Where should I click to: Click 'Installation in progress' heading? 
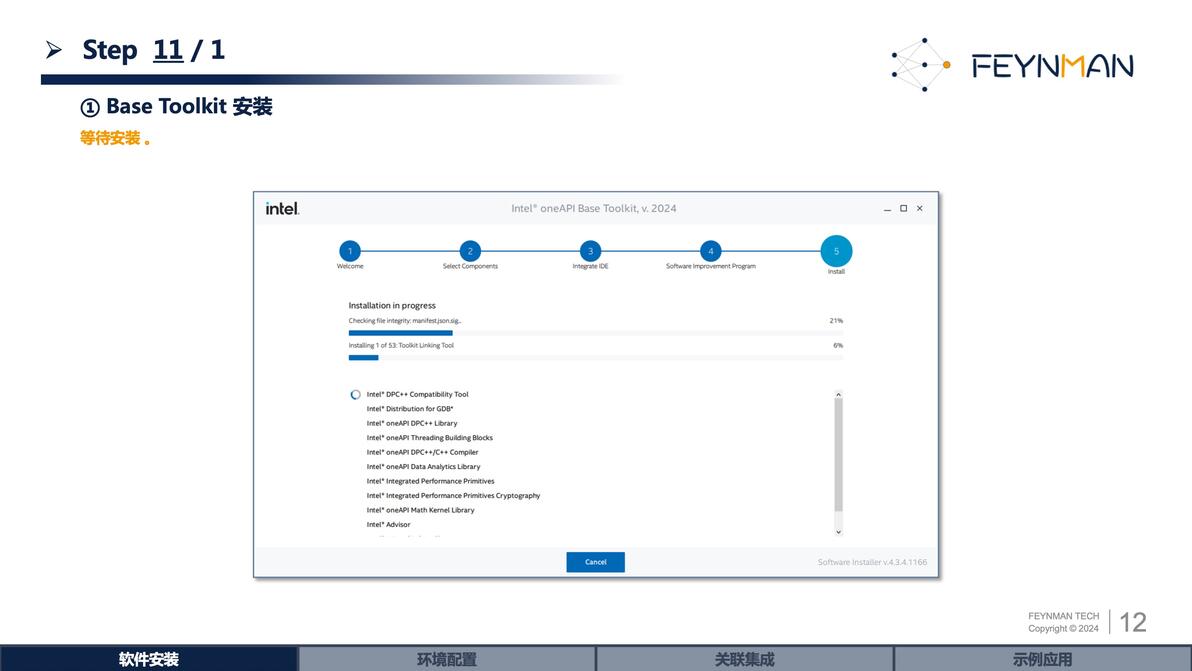(x=392, y=305)
